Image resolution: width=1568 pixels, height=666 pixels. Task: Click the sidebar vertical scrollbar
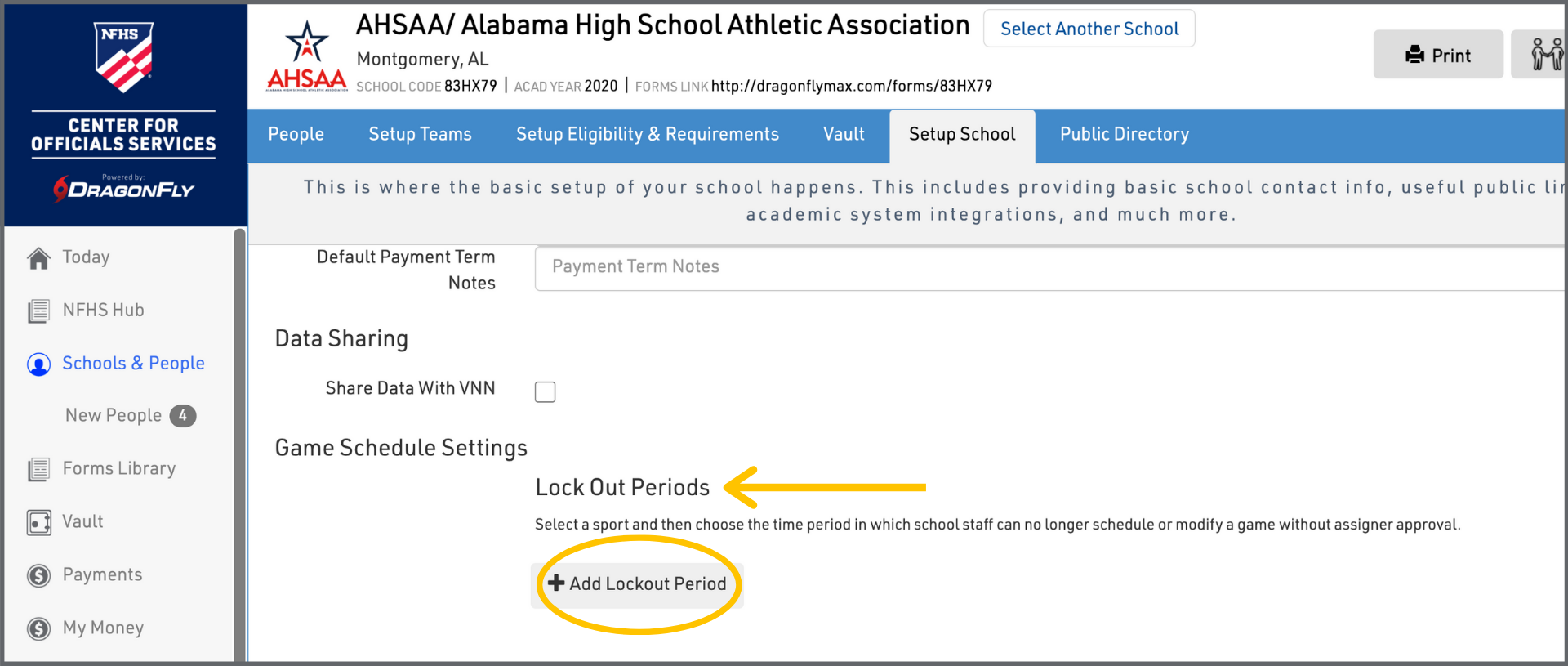click(239, 441)
